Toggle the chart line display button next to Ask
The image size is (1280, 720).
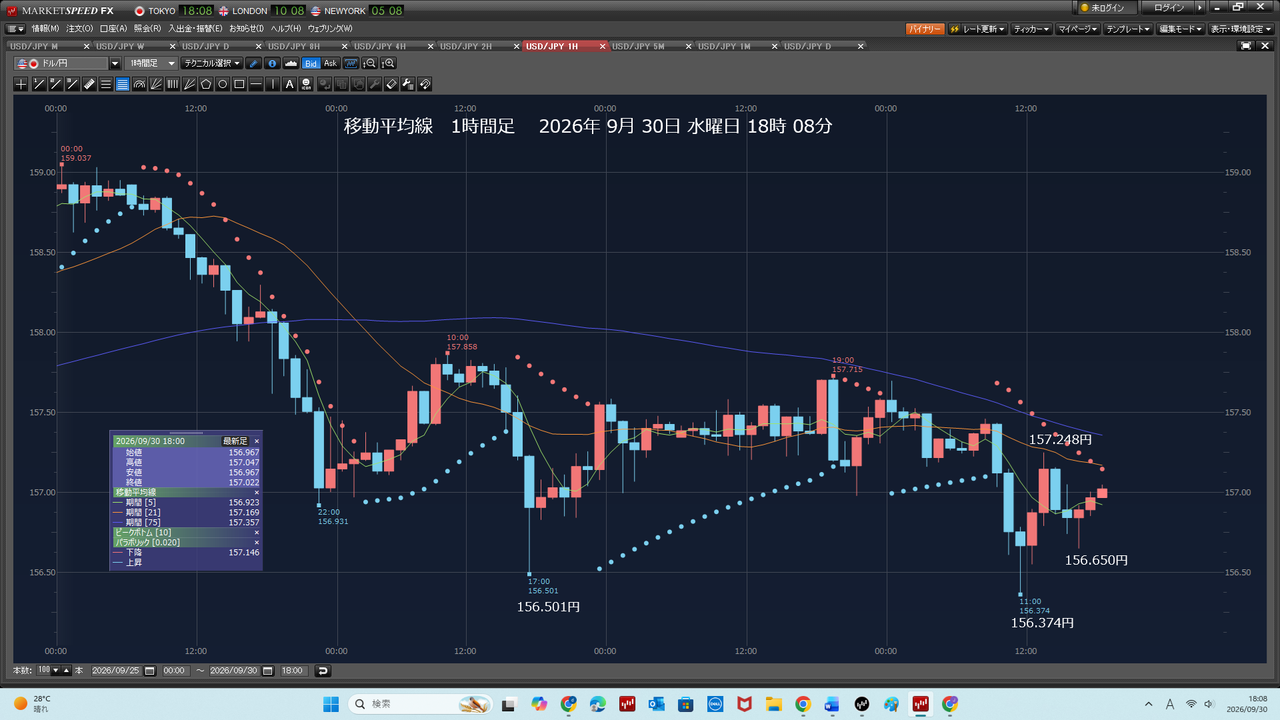pyautogui.click(x=349, y=63)
